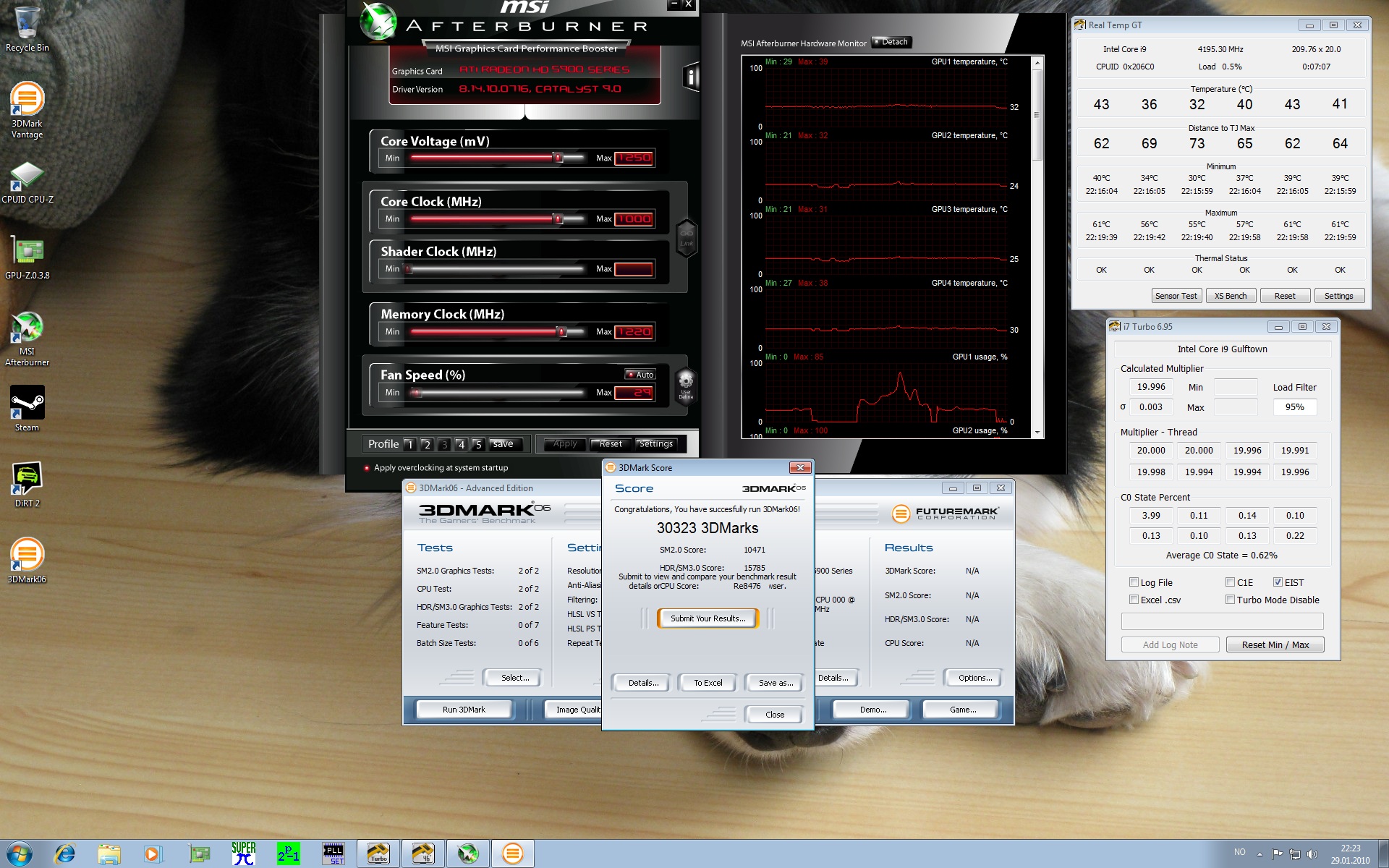Click XS Bench in Real Temp
Viewport: 1389px width, 868px height.
[1230, 296]
